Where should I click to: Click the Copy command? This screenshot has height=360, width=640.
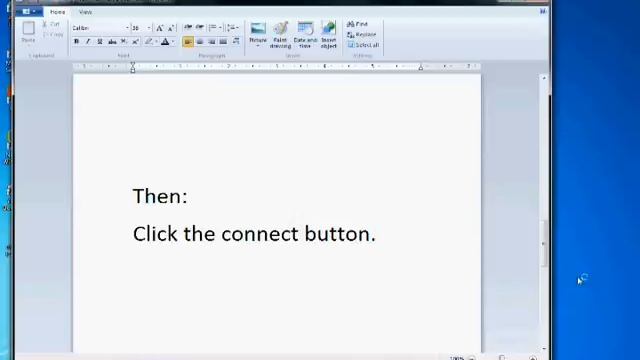click(x=53, y=35)
